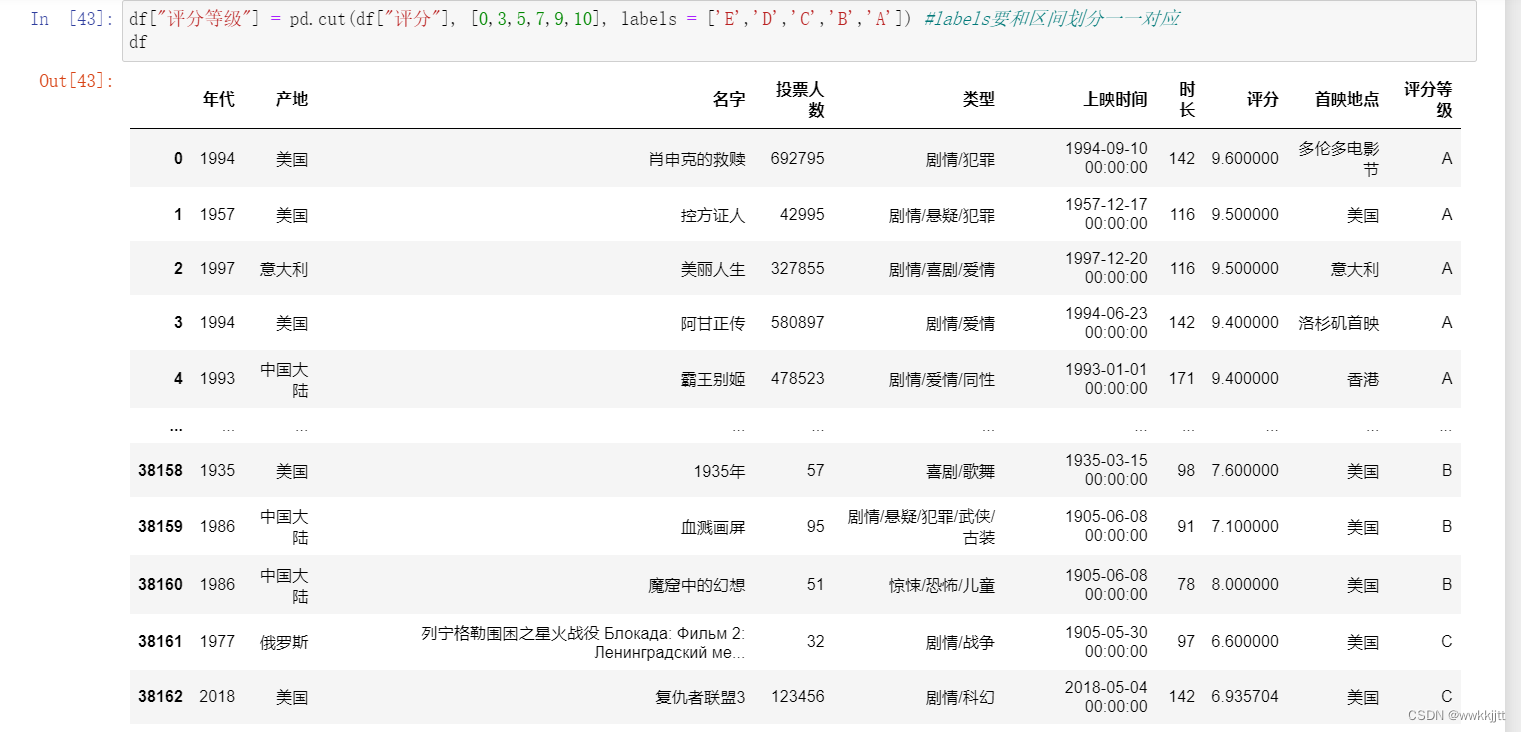The height and width of the screenshot is (732, 1521).
Task: Click the 列宁格勒围困之星火战役 title cell
Action: point(584,642)
